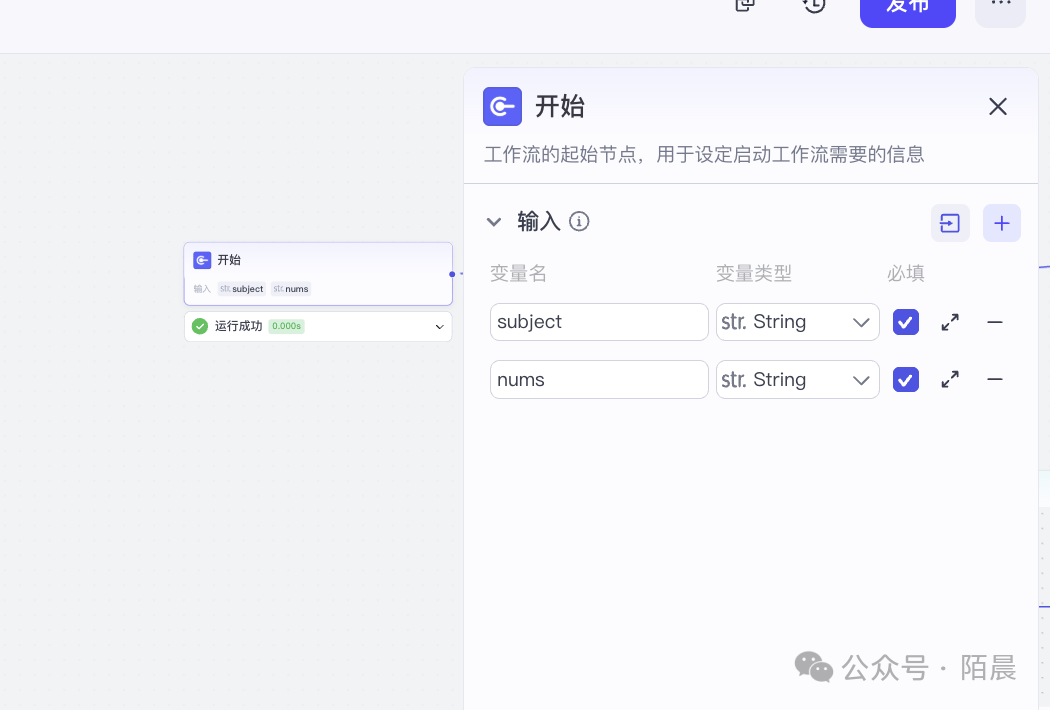Open the type dropdown for nums variable
The width and height of the screenshot is (1050, 710).
click(x=797, y=380)
